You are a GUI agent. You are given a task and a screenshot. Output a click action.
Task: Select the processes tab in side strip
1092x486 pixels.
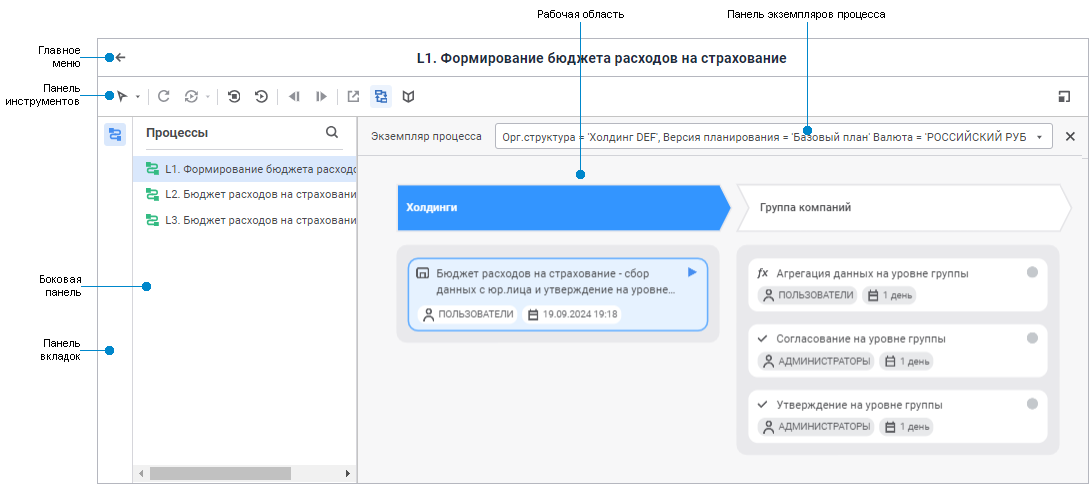click(x=115, y=134)
